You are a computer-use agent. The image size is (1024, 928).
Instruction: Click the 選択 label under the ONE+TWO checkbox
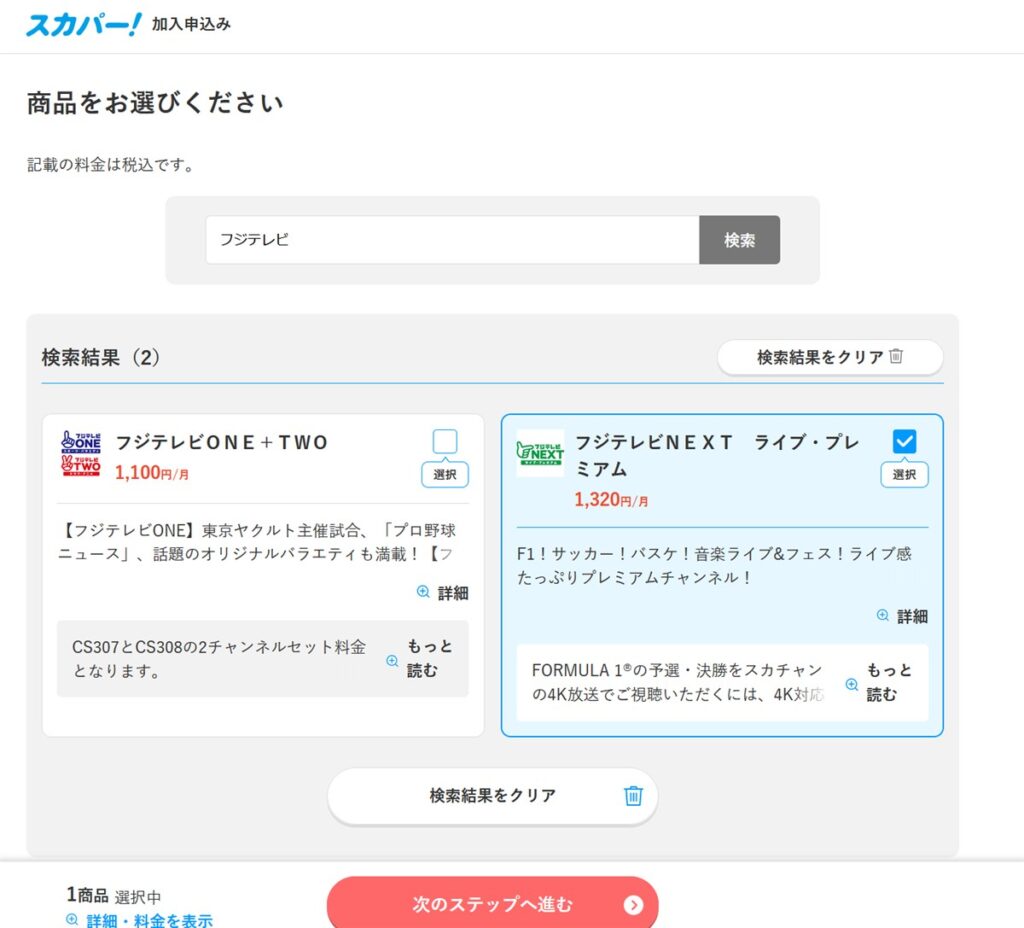[x=445, y=475]
